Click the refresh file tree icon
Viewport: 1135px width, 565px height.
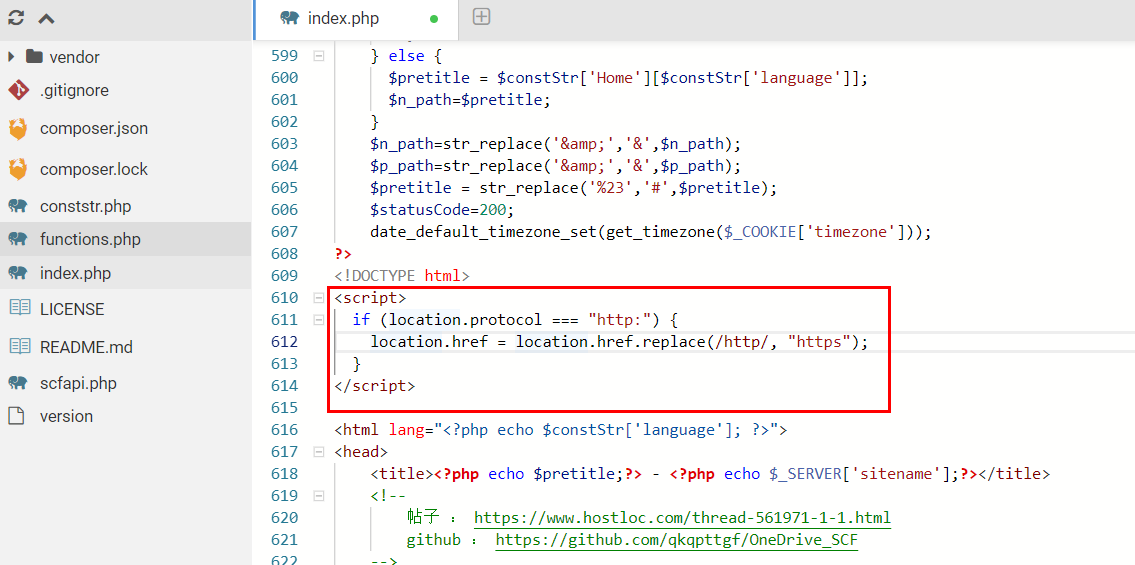16,18
